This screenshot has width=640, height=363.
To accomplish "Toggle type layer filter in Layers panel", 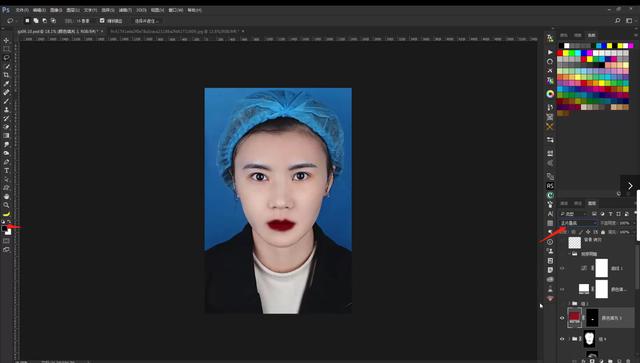I will pyautogui.click(x=611, y=214).
